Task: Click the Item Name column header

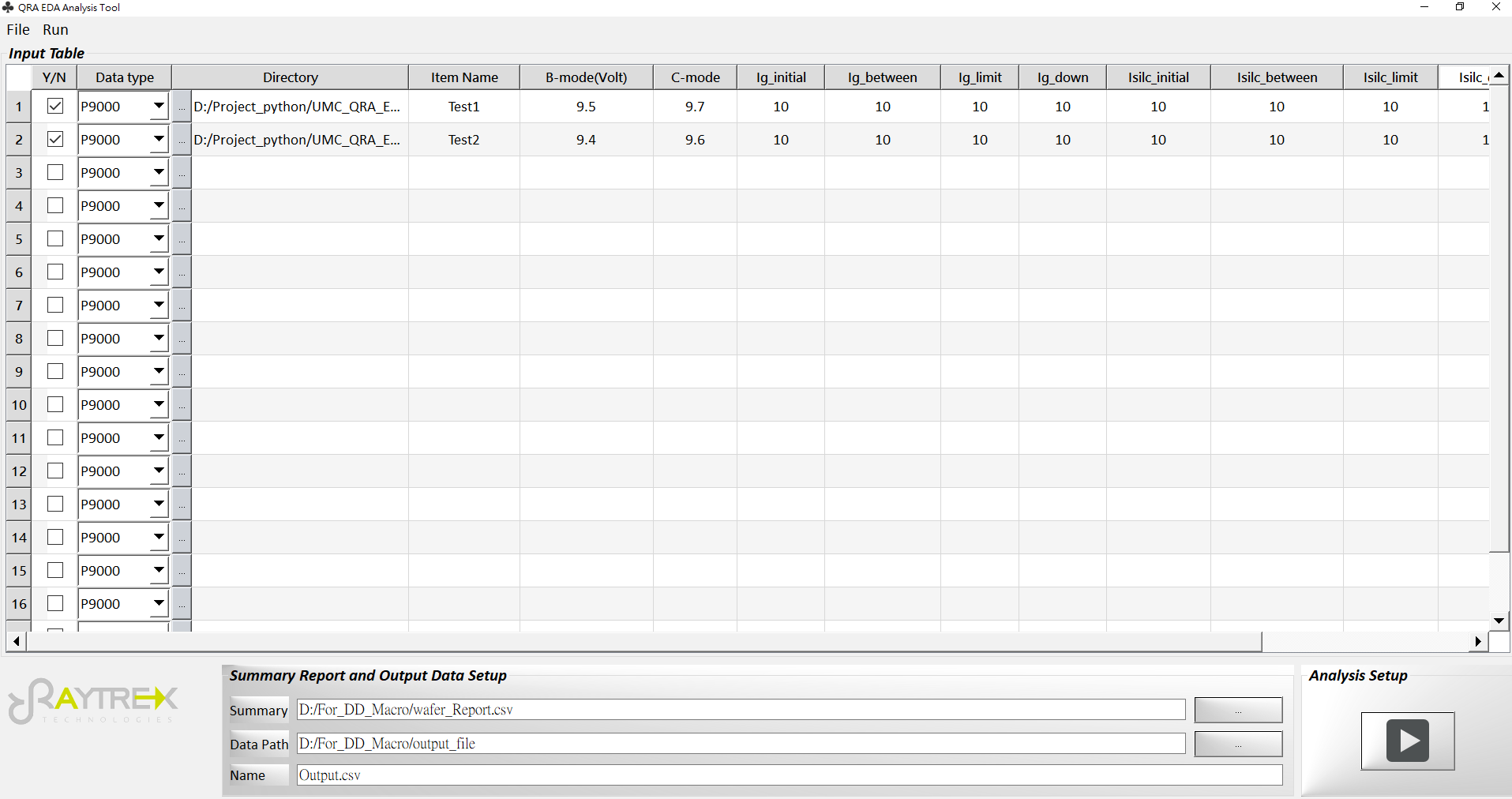Action: [x=464, y=77]
